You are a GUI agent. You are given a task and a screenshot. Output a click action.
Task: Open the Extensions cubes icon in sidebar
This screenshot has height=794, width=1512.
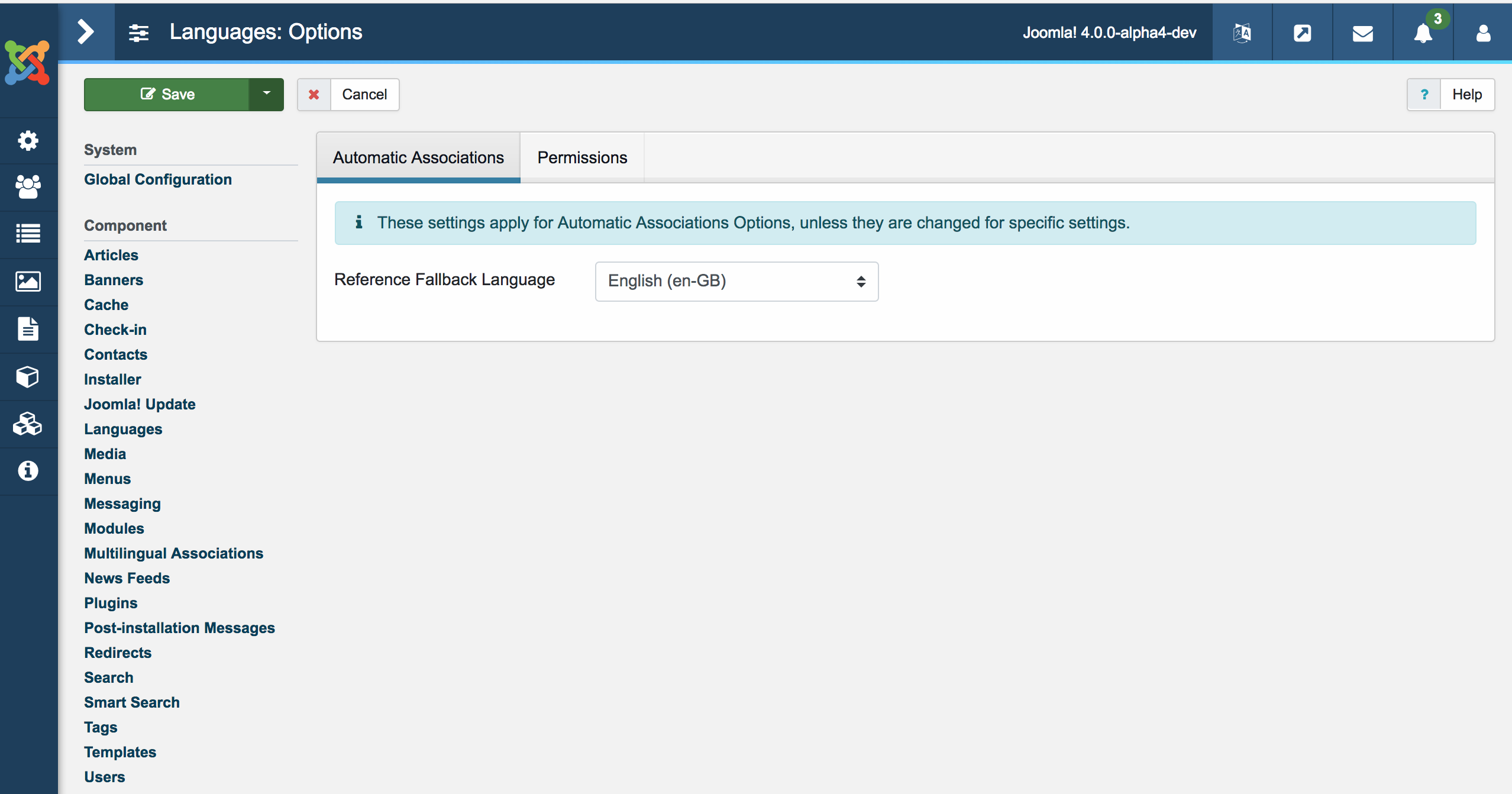coord(28,424)
